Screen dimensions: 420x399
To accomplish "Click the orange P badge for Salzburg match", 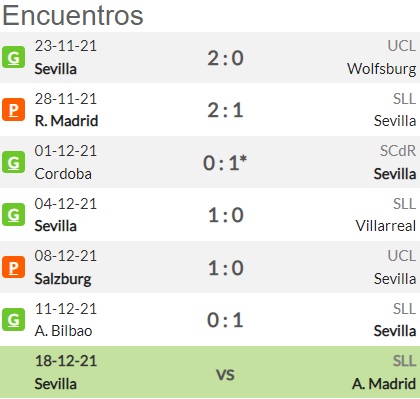I will 13,267.
